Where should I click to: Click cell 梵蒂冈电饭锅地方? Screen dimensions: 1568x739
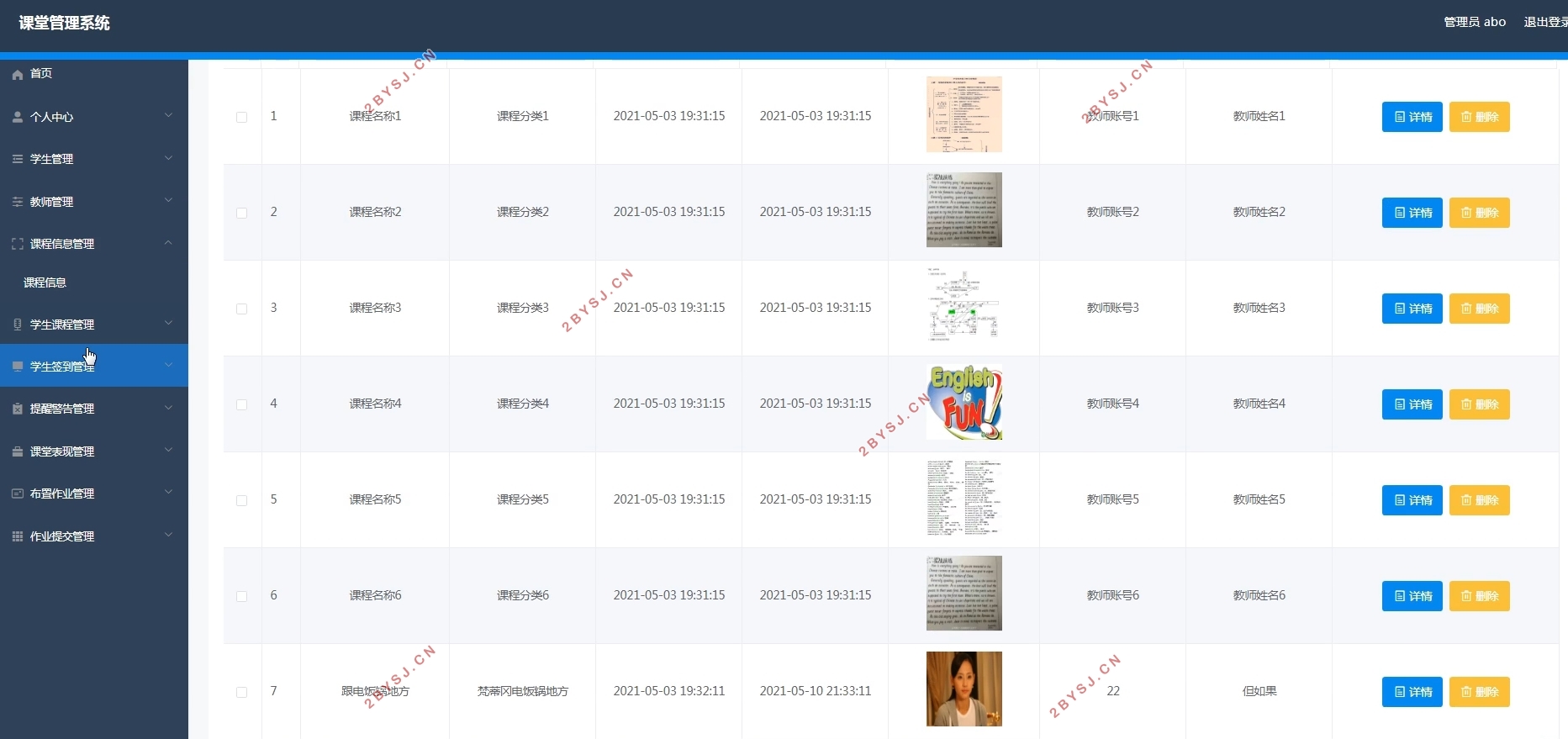[x=523, y=691]
